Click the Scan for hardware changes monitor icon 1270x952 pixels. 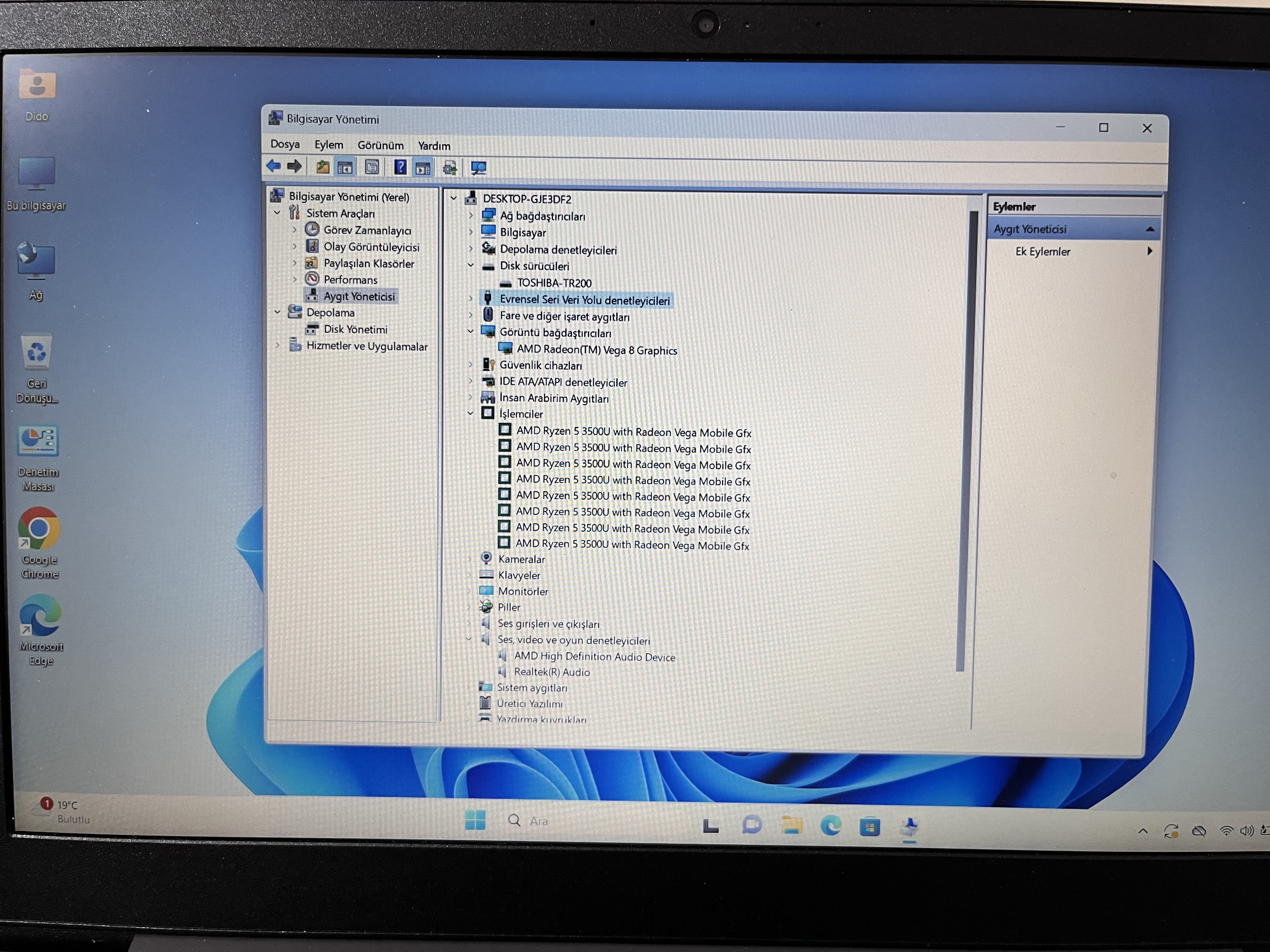pos(478,168)
